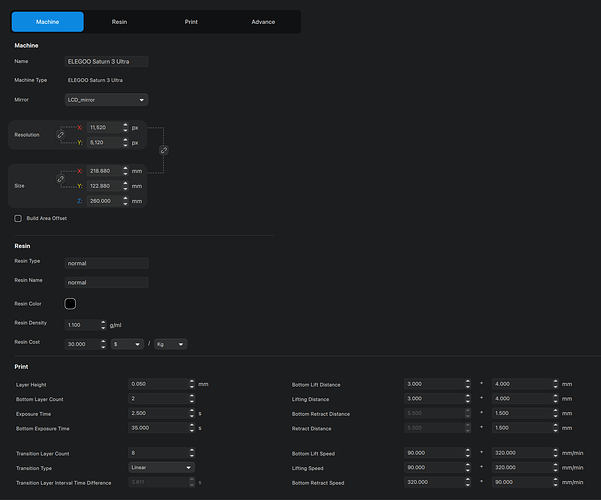The image size is (601, 500).
Task: Toggle the Resolution X/Y link icon
Action: (61, 135)
